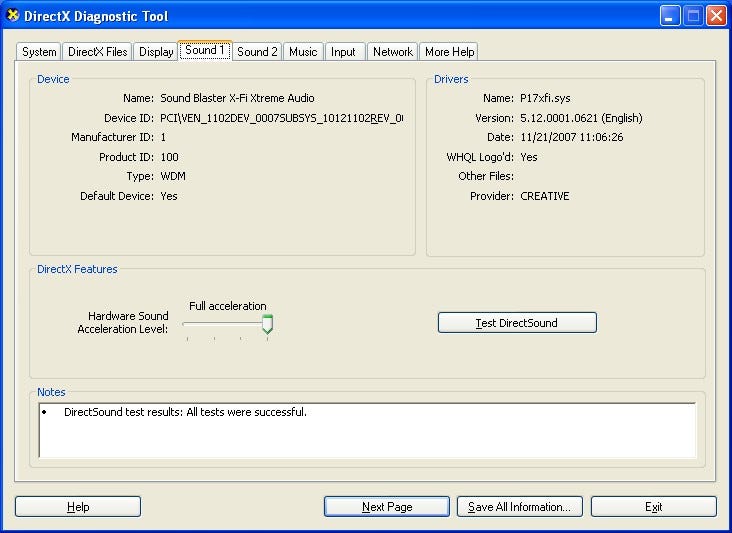Click the driver version 5.12.0001.0621 (English)

point(581,118)
